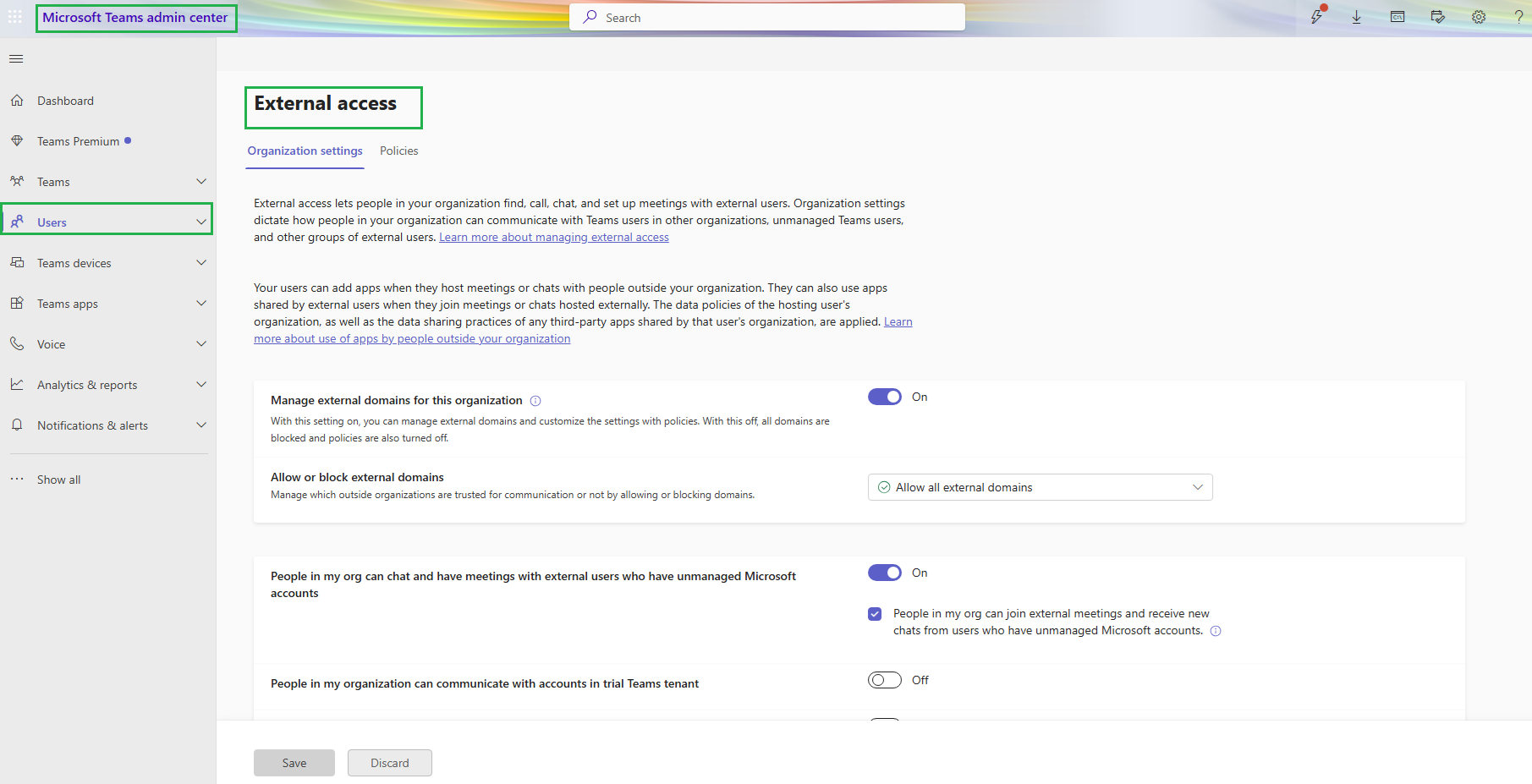The width and height of the screenshot is (1532, 784).
Task: Expand the Users menu chevron
Action: coord(201,222)
